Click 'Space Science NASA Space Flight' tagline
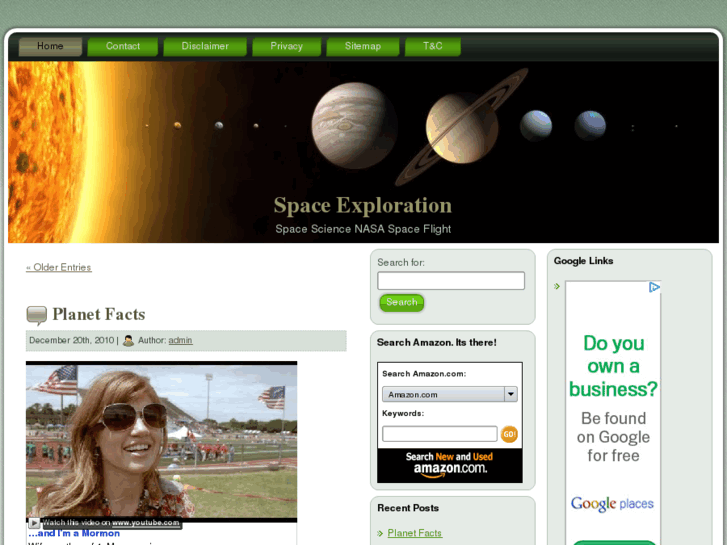Screen dimensions: 727x545 coord(363,229)
